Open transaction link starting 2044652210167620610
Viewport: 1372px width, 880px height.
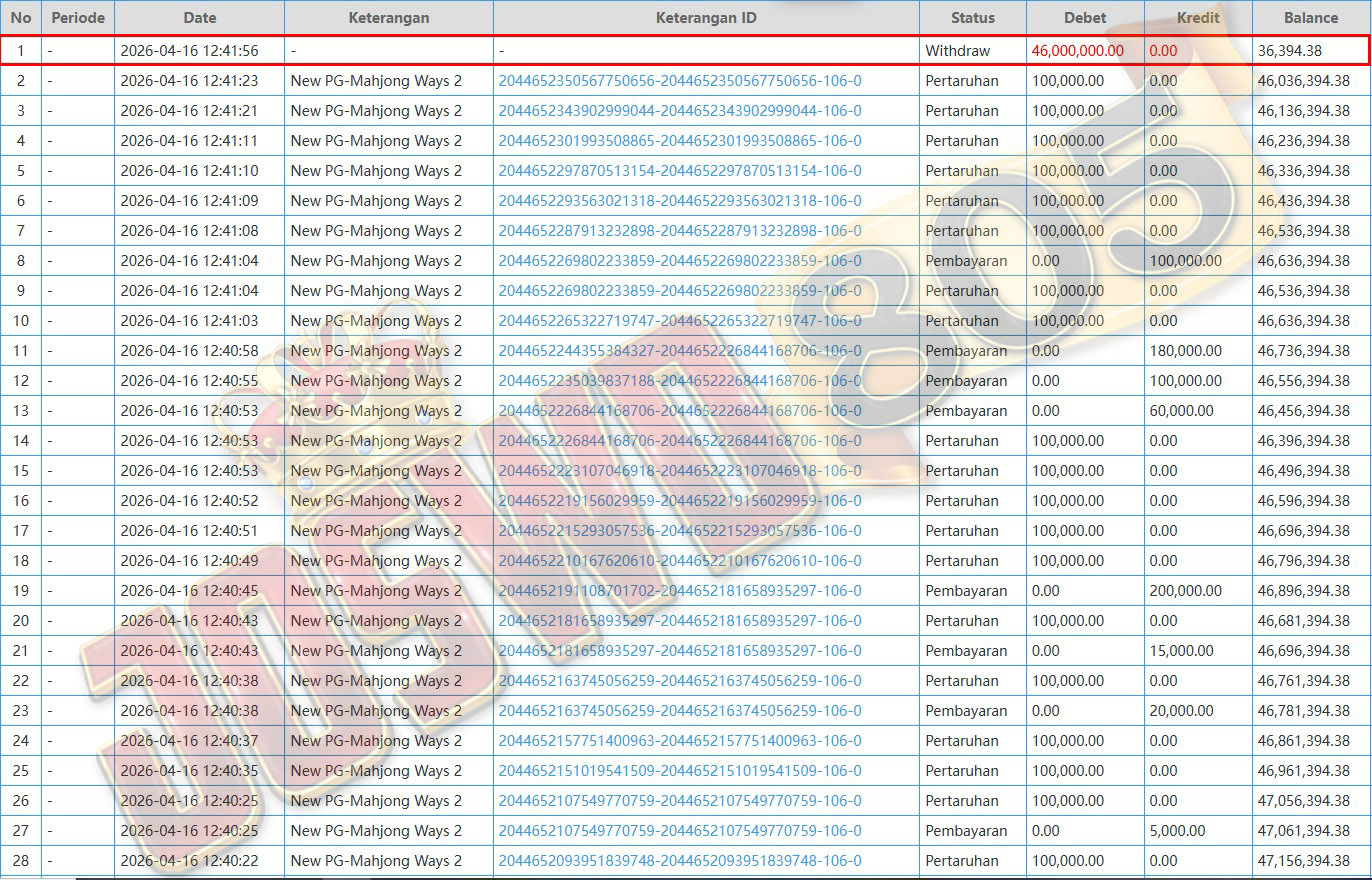[679, 561]
